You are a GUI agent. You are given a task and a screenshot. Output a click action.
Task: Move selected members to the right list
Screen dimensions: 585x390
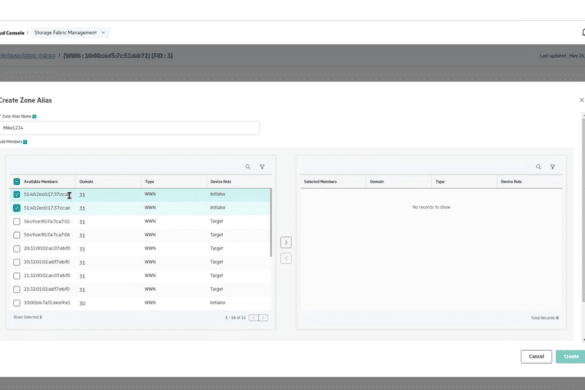pyautogui.click(x=286, y=243)
